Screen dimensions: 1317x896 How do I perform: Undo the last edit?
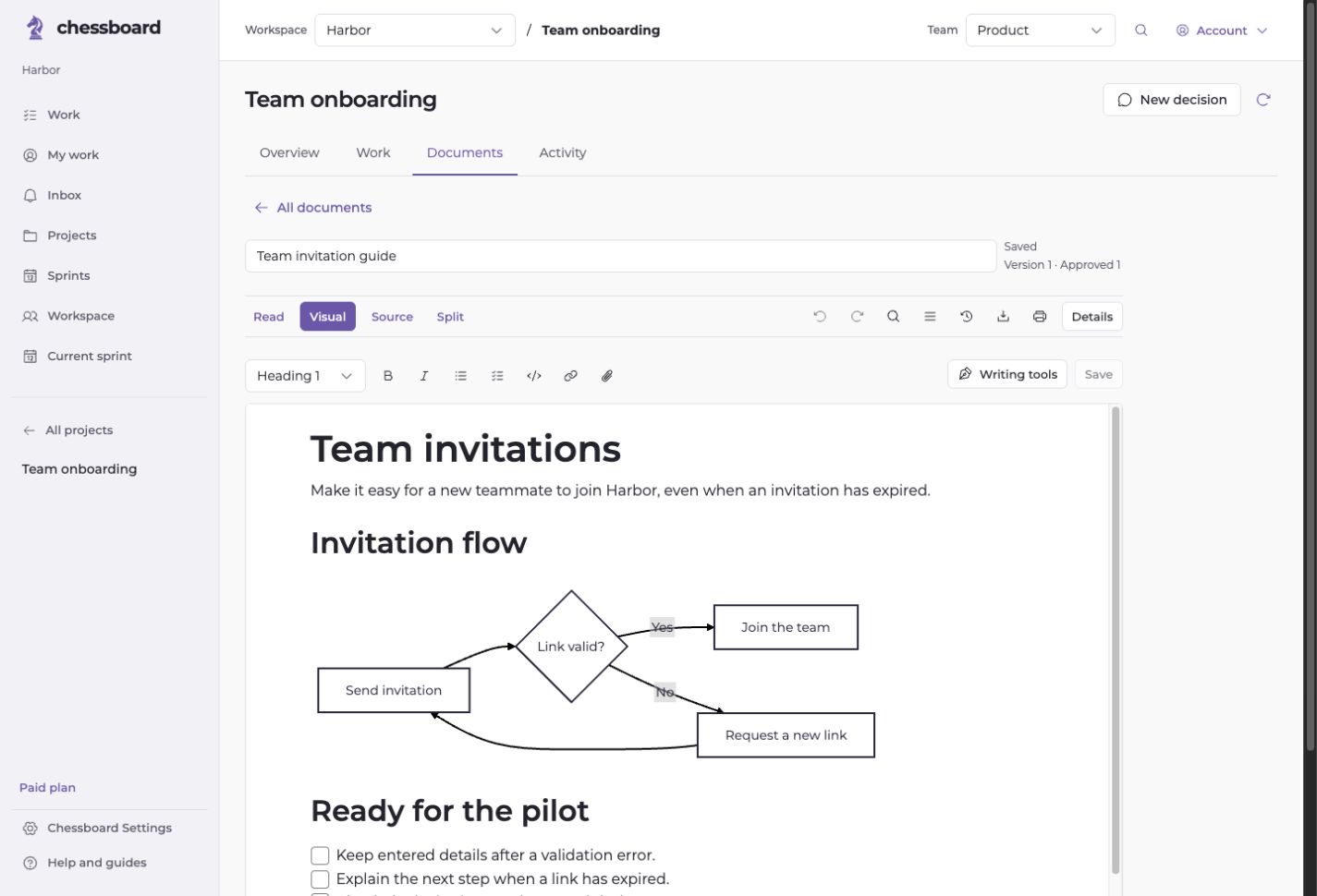(x=820, y=316)
